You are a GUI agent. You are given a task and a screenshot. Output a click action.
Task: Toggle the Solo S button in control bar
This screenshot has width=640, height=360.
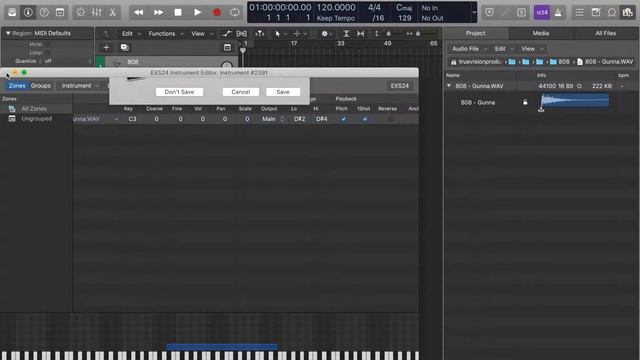pyautogui.click(x=521, y=13)
